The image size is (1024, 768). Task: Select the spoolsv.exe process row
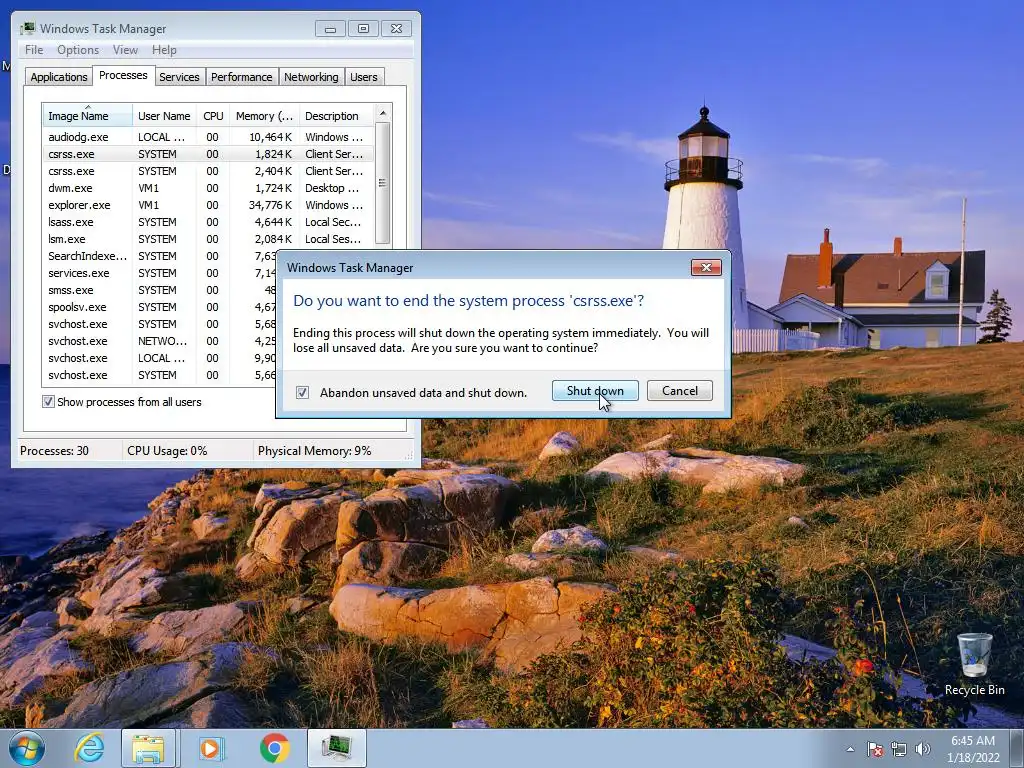click(159, 307)
